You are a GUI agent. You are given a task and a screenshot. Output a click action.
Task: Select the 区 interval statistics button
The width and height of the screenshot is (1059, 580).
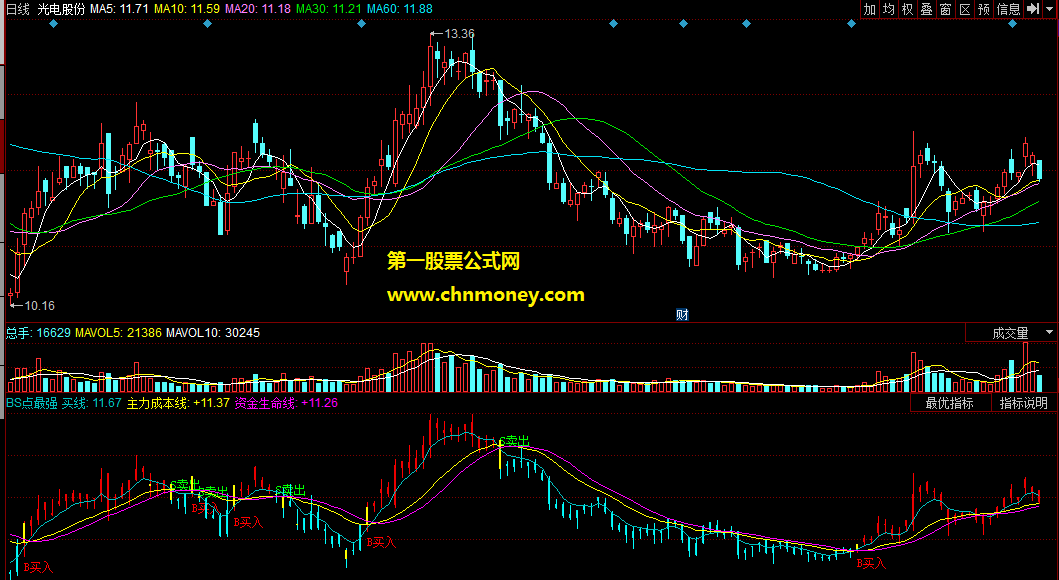(x=964, y=9)
